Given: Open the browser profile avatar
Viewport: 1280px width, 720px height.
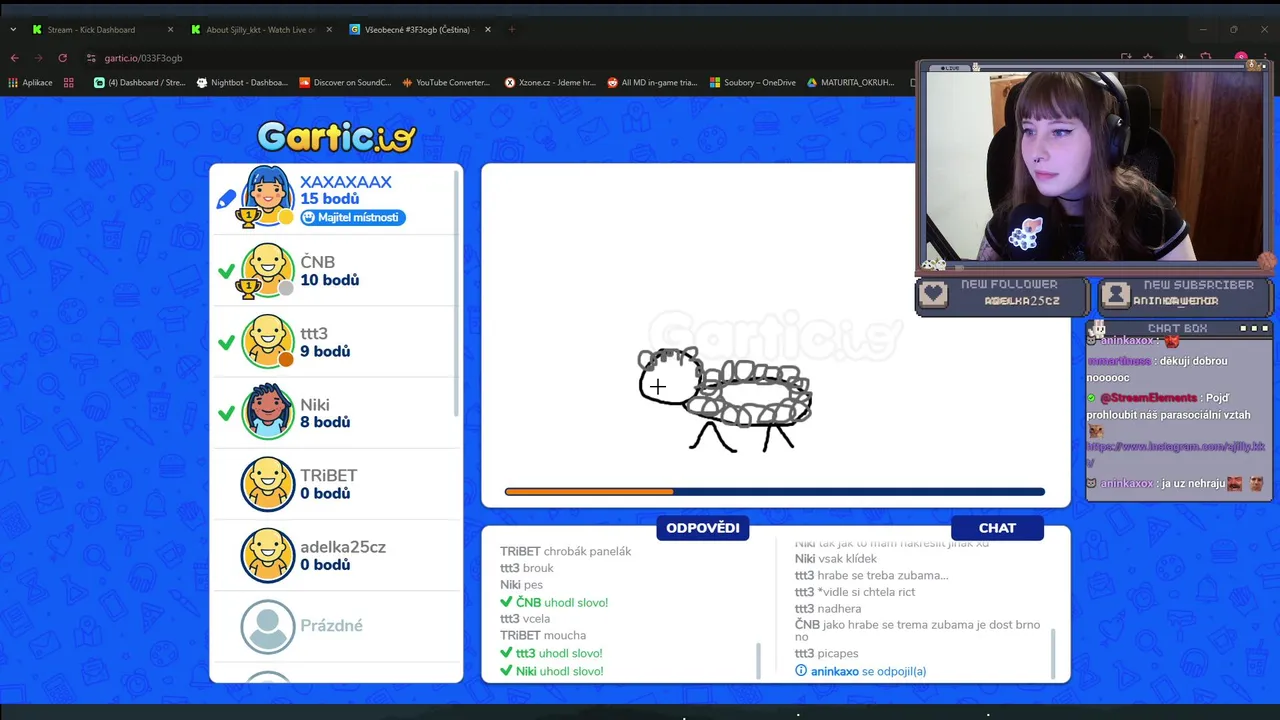Looking at the screenshot, I should pos(1241,58).
